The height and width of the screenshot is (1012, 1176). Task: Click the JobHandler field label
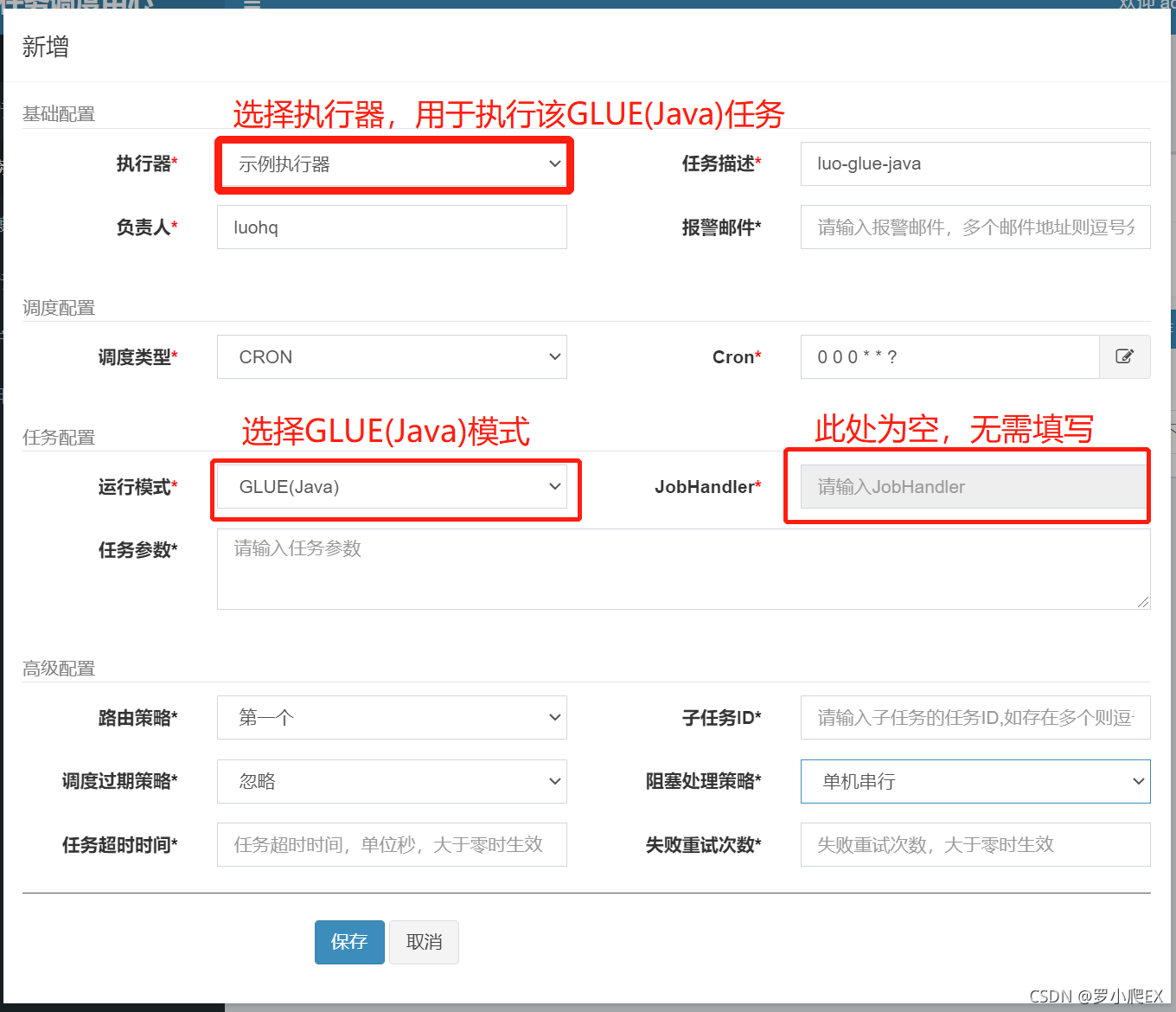(708, 487)
